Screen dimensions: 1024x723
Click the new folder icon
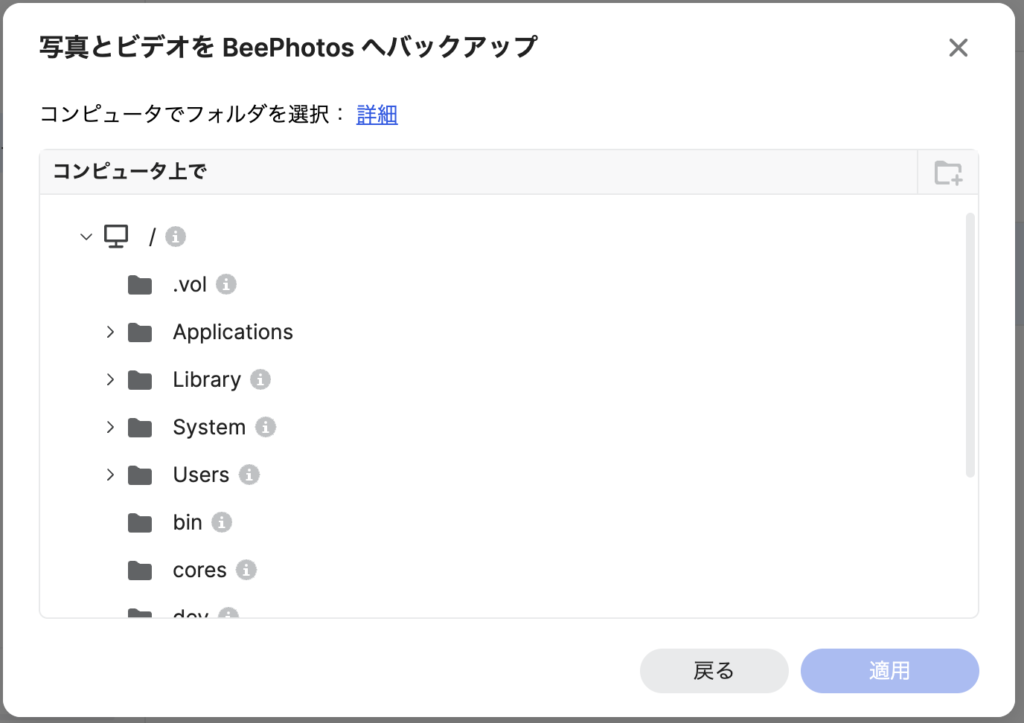[x=948, y=173]
